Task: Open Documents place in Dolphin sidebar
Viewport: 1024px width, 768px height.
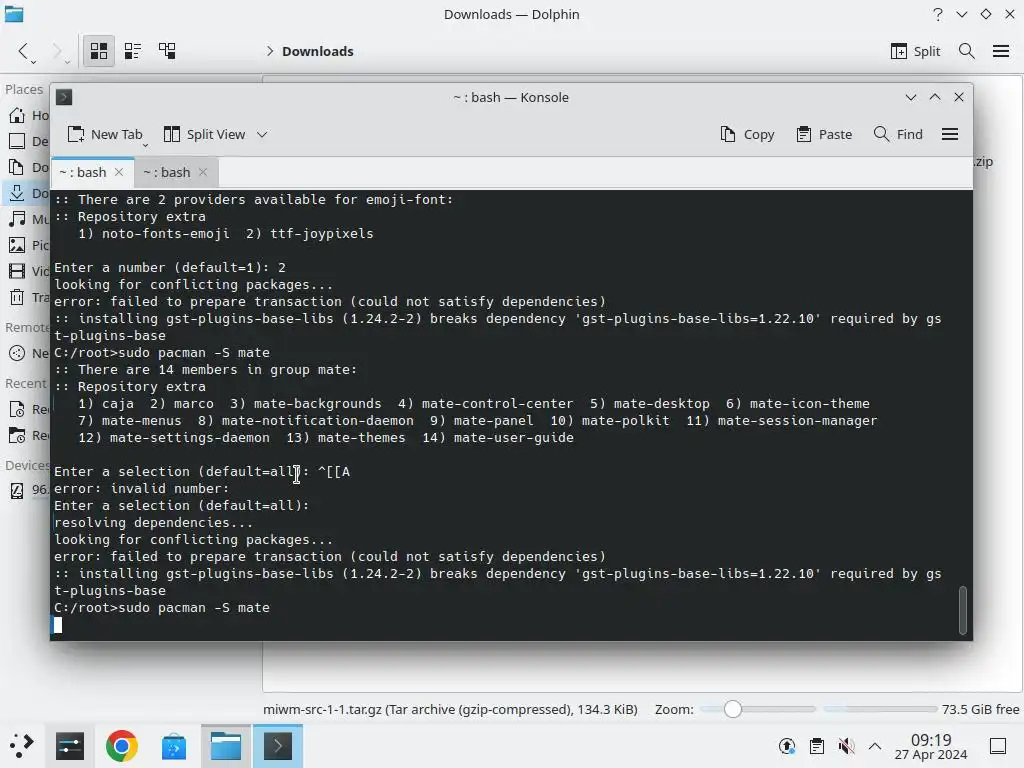Action: click(x=27, y=167)
